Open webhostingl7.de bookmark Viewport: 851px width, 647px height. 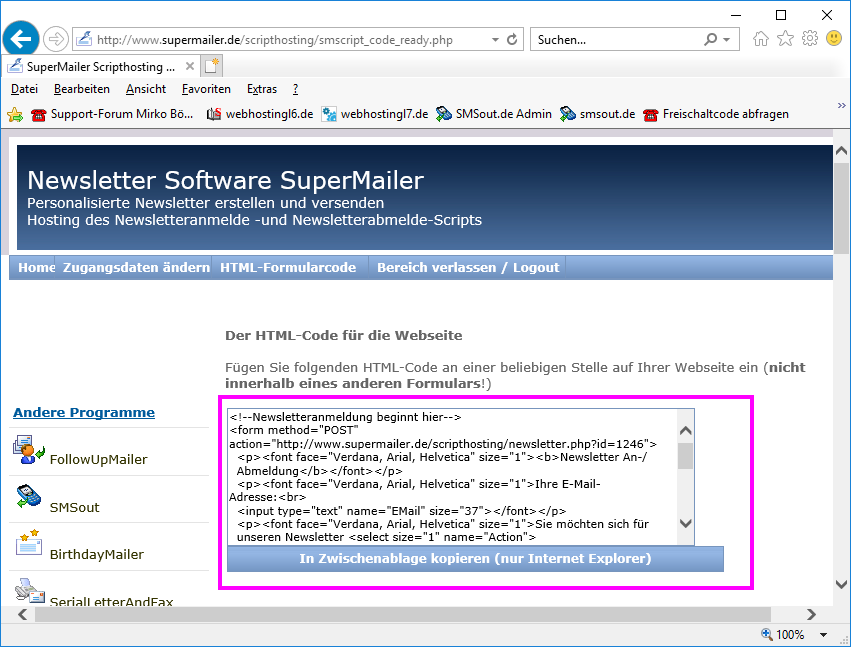[375, 114]
